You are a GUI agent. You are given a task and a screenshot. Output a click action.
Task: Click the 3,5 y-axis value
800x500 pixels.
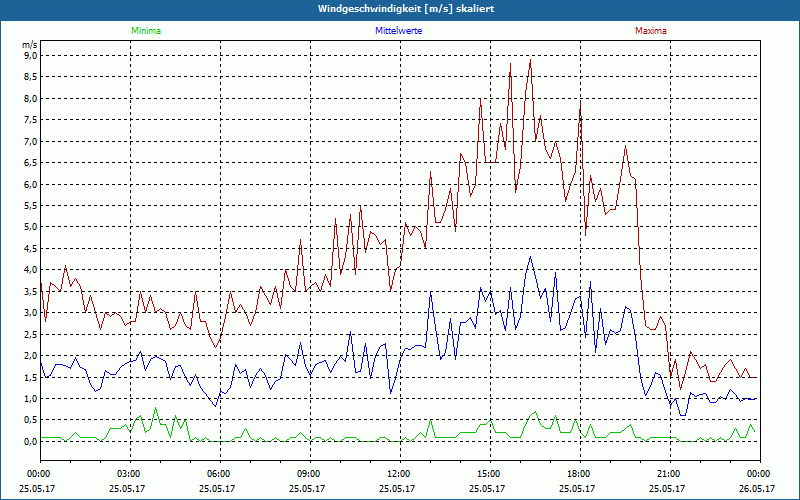click(x=31, y=291)
